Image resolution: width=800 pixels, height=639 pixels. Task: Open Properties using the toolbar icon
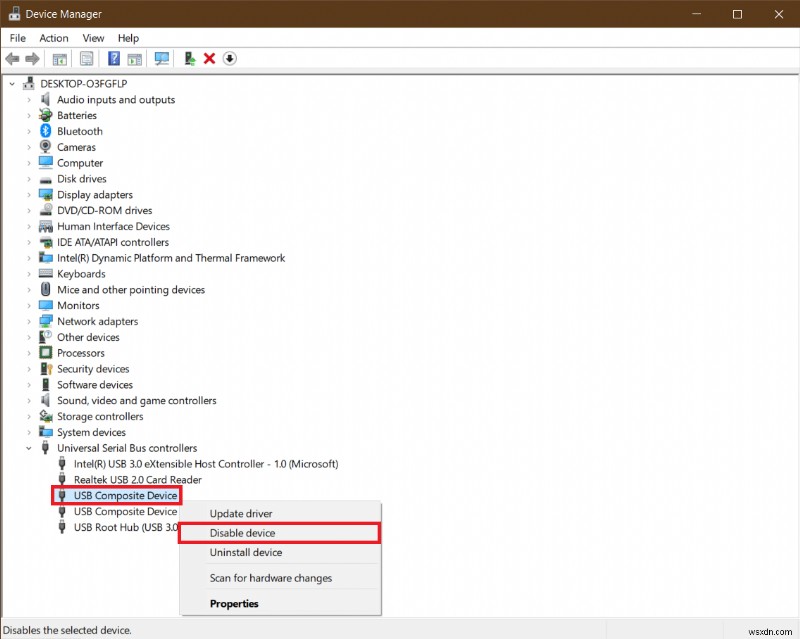[86, 58]
